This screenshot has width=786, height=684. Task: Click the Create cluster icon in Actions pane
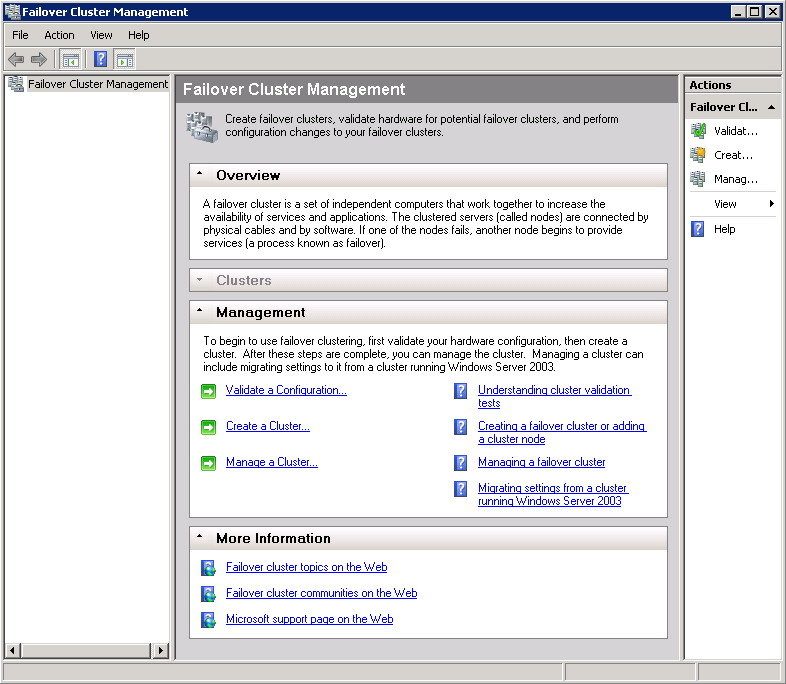(x=698, y=155)
